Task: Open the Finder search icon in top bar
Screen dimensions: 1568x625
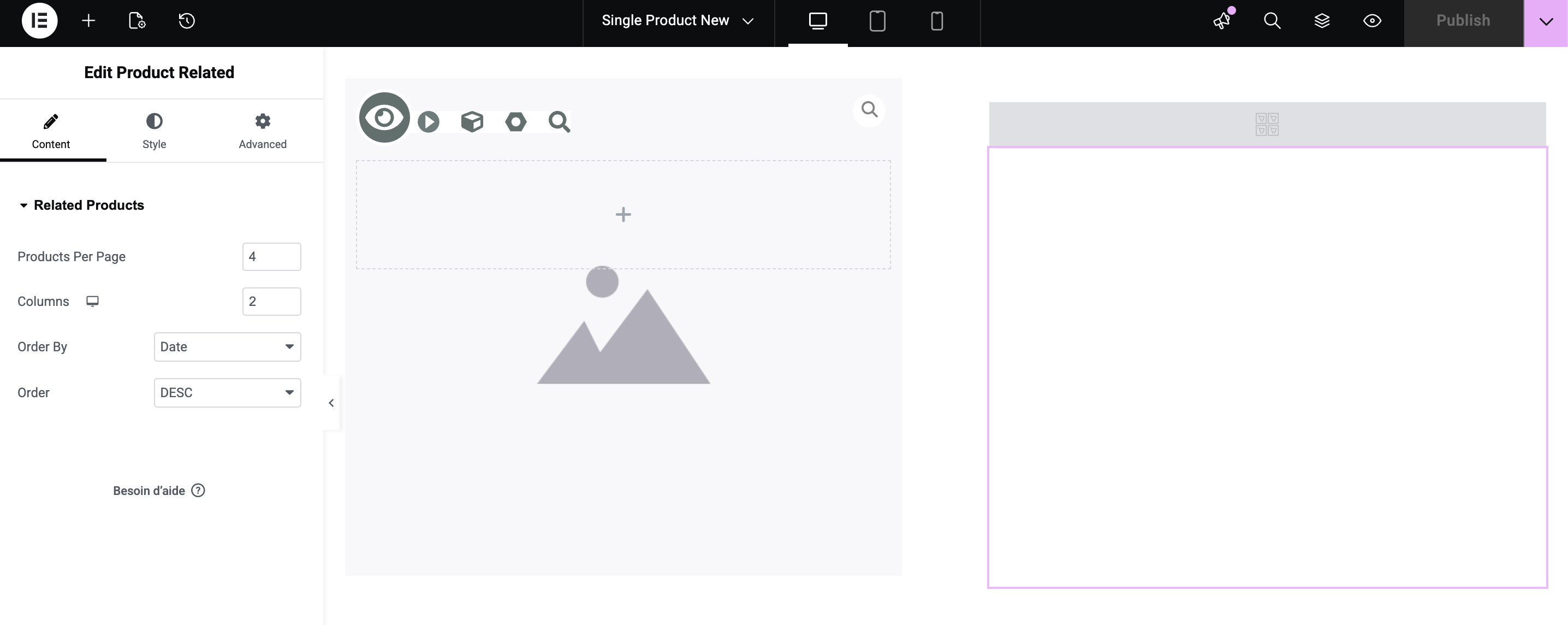Action: point(1272,21)
